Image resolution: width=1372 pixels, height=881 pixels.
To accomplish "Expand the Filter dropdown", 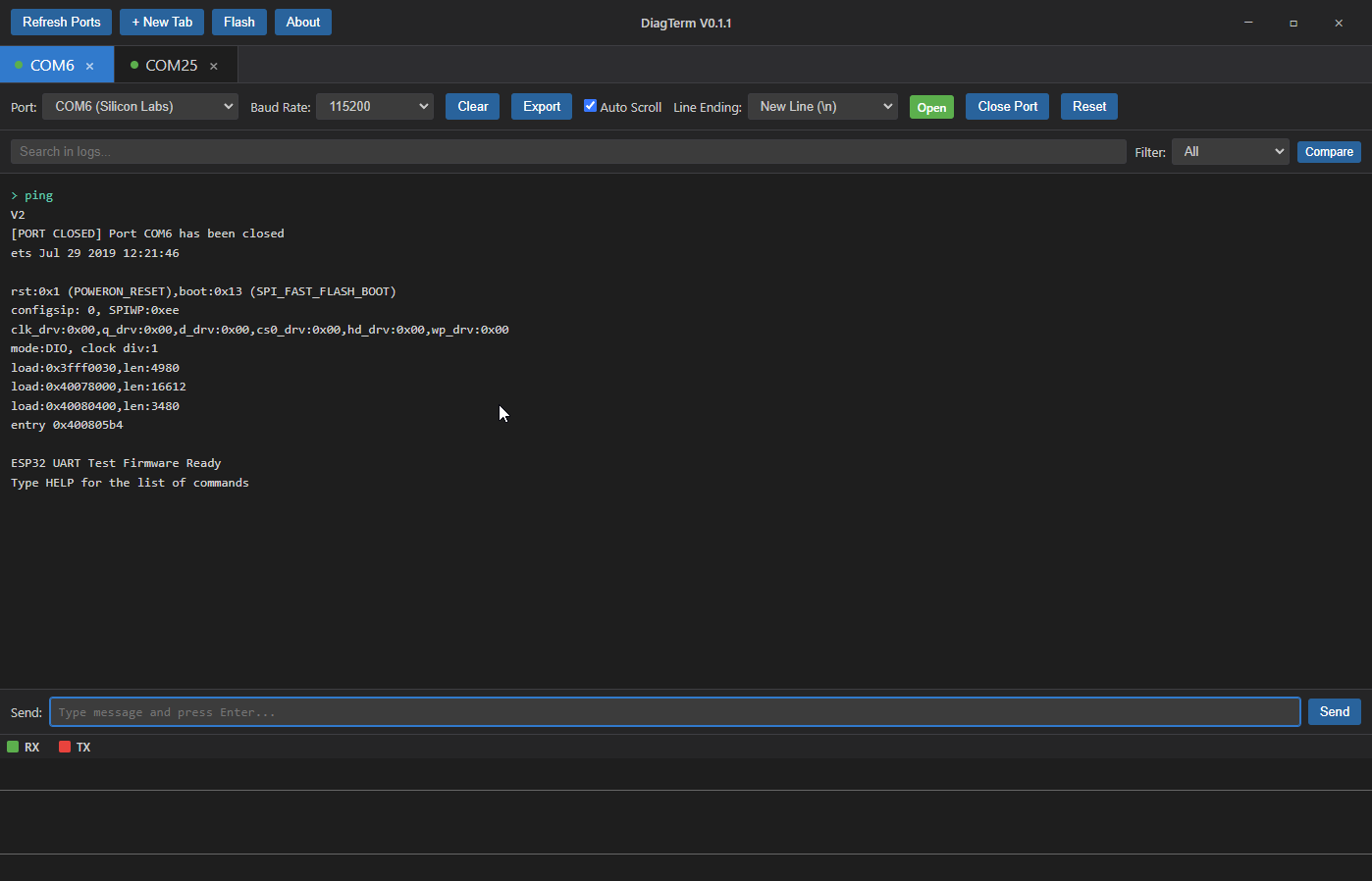I will (1230, 151).
